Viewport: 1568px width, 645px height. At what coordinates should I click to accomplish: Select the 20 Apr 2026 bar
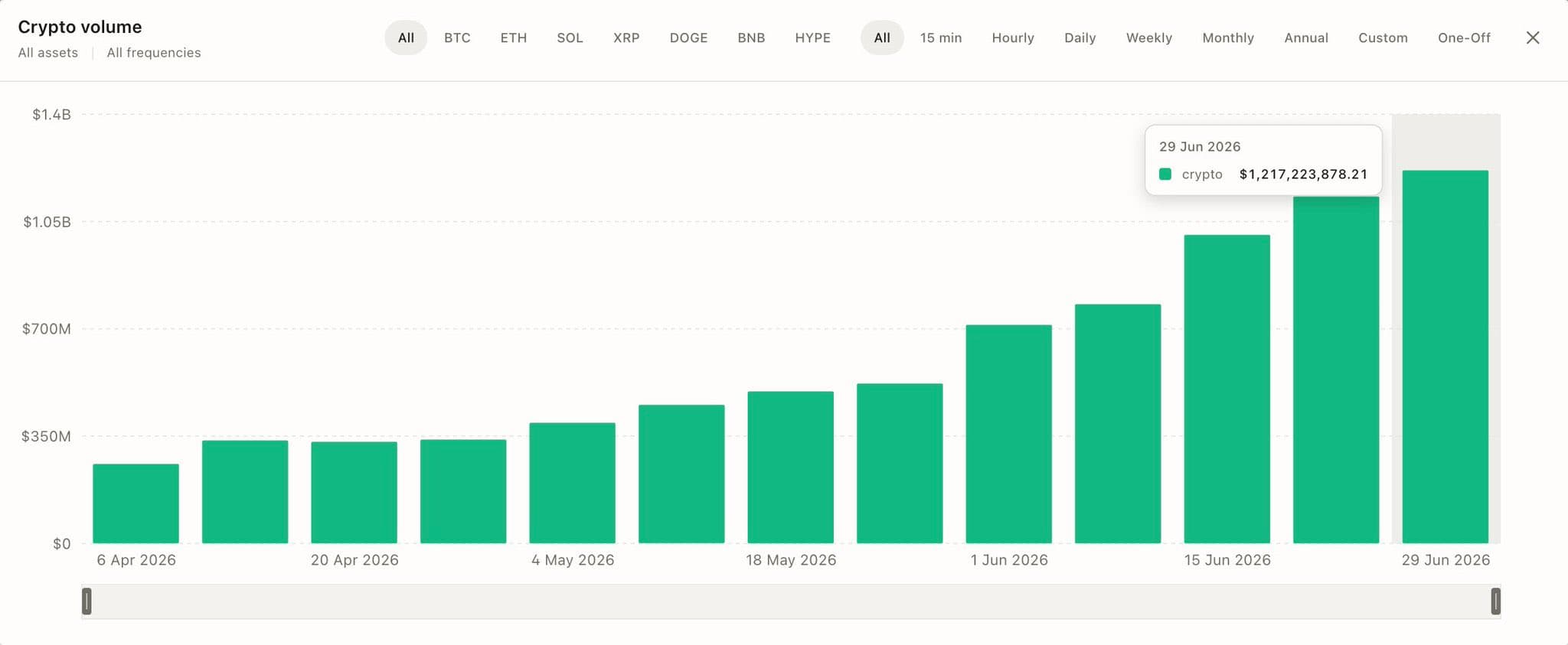pyautogui.click(x=354, y=493)
